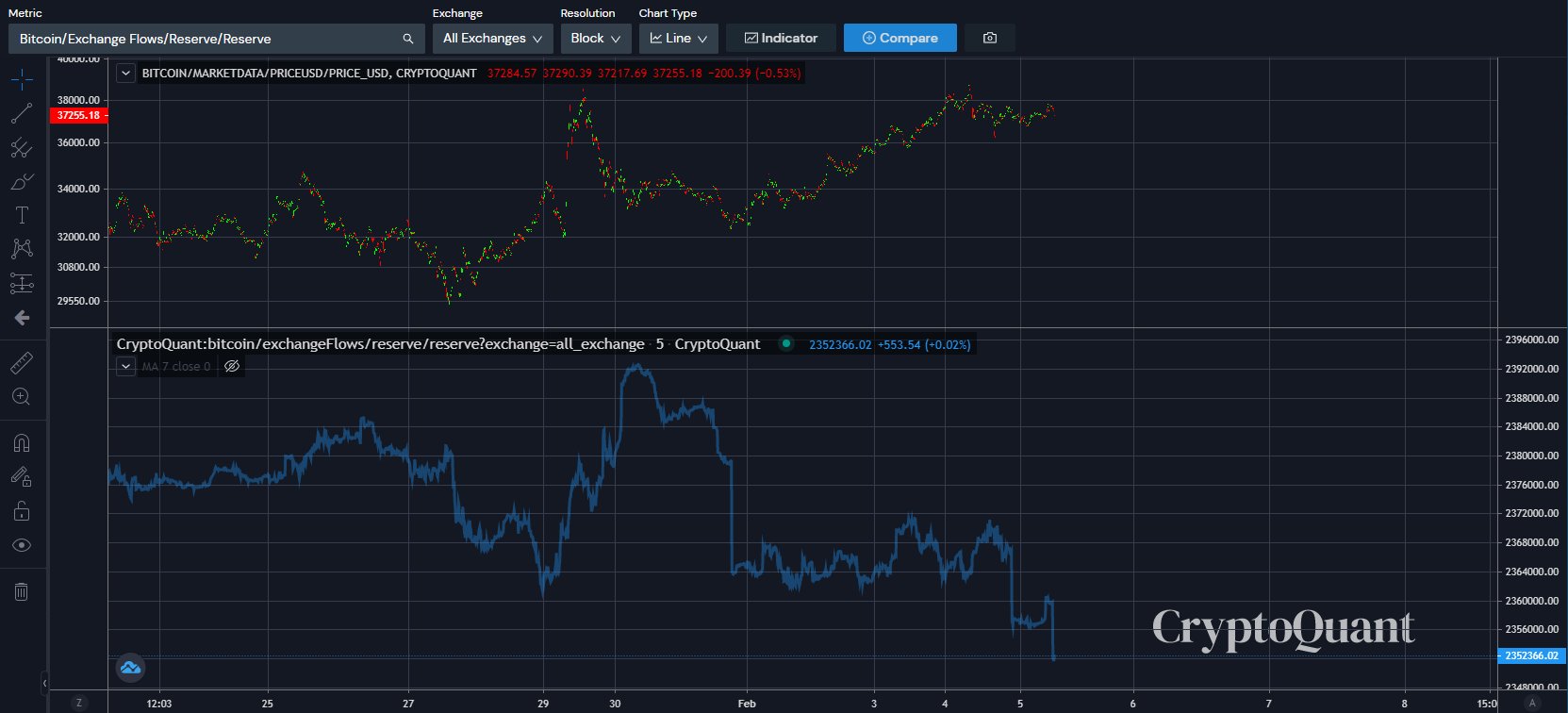The image size is (1568, 713).
Task: Expand the collapsed left side panel arrow
Action: coord(44,682)
